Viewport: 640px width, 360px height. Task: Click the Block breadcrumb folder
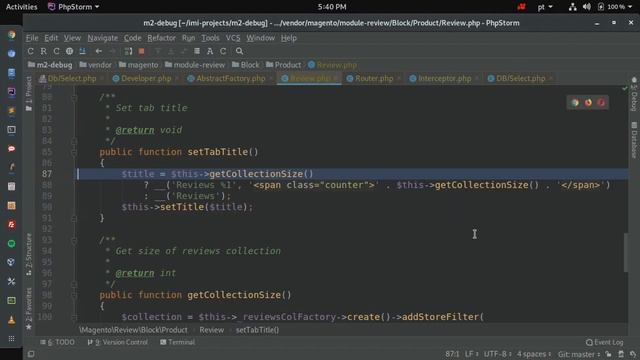pos(245,65)
